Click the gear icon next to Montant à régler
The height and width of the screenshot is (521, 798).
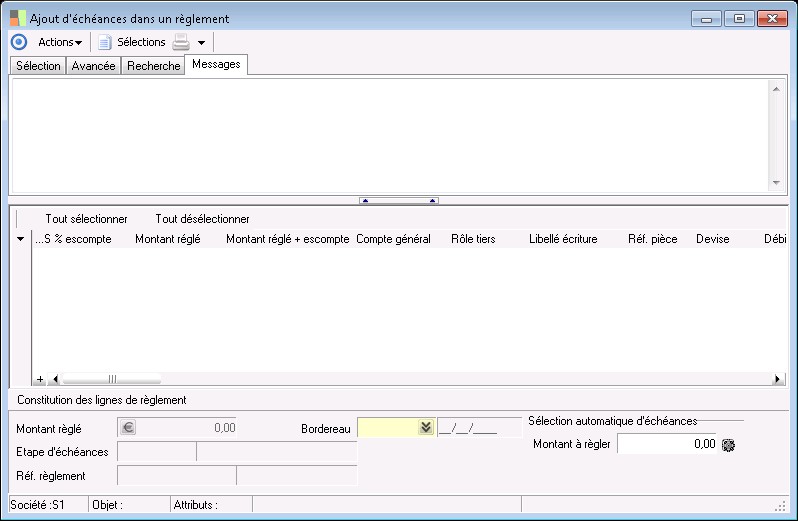[728, 445]
